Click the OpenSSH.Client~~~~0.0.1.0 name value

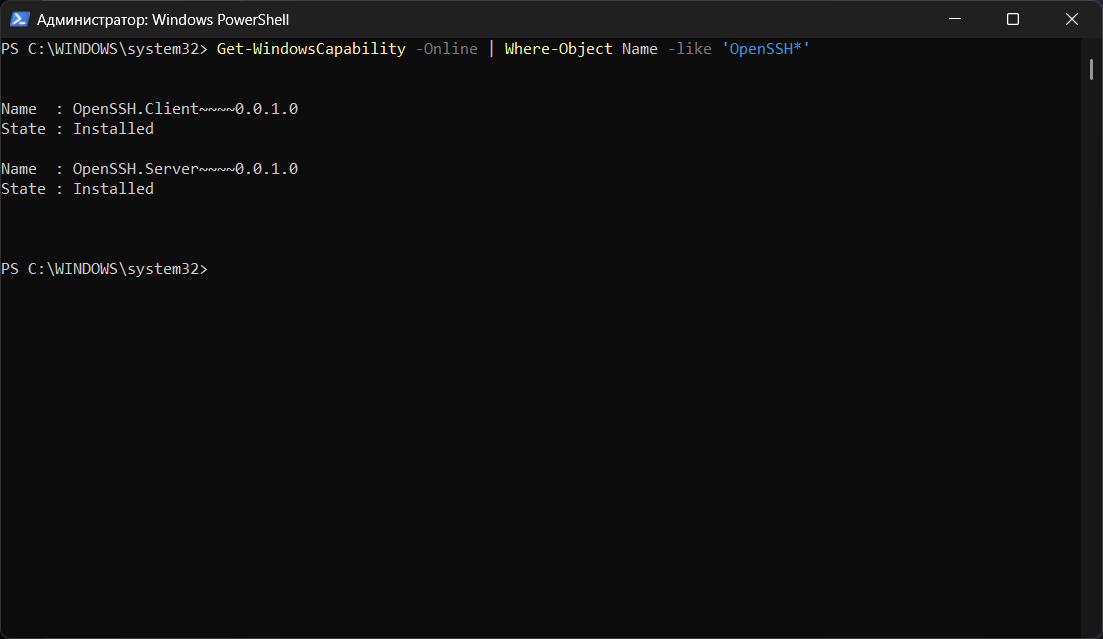point(185,108)
